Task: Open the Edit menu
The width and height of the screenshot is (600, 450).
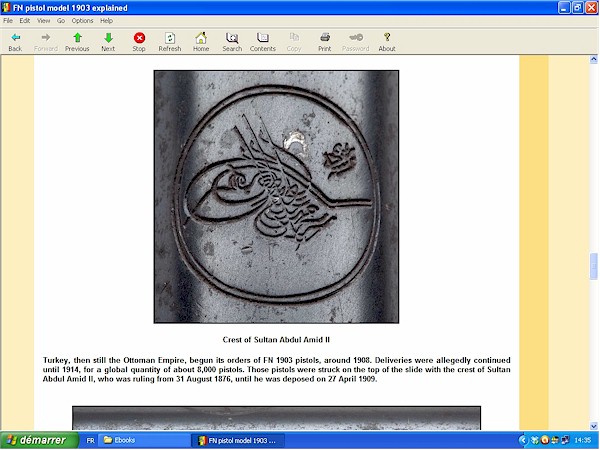Action: click(25, 21)
